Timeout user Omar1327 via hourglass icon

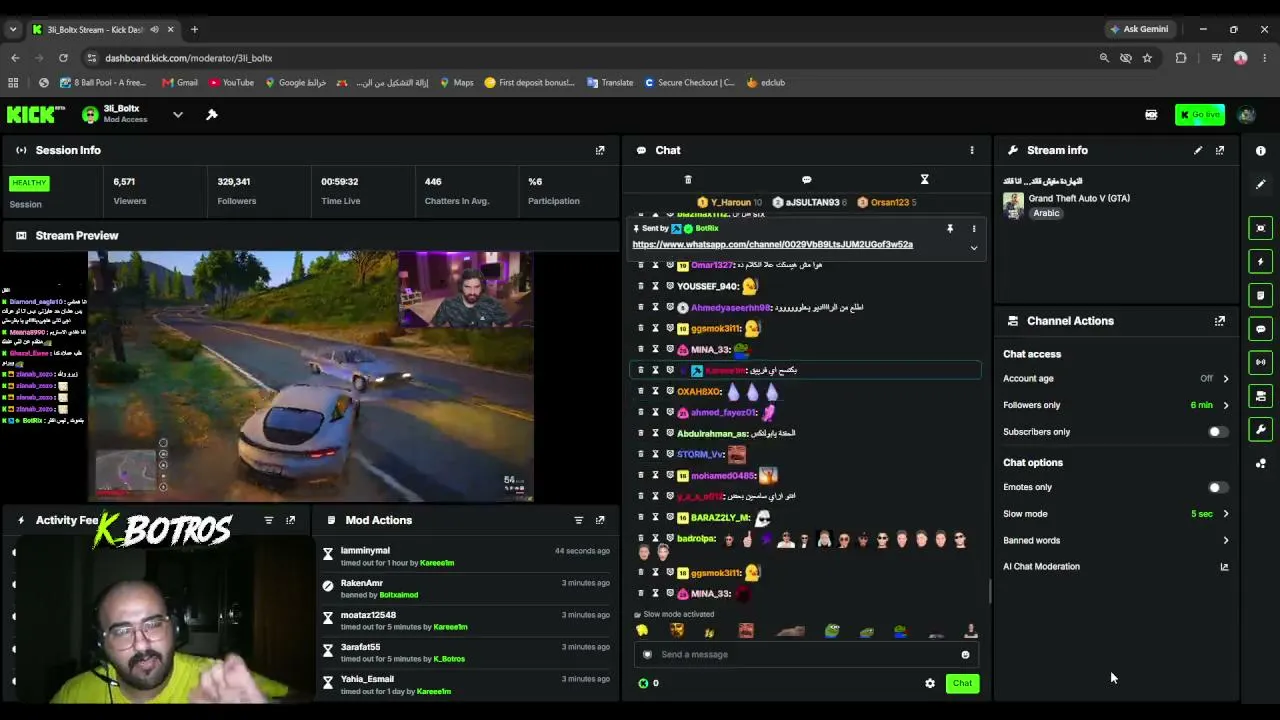click(655, 265)
